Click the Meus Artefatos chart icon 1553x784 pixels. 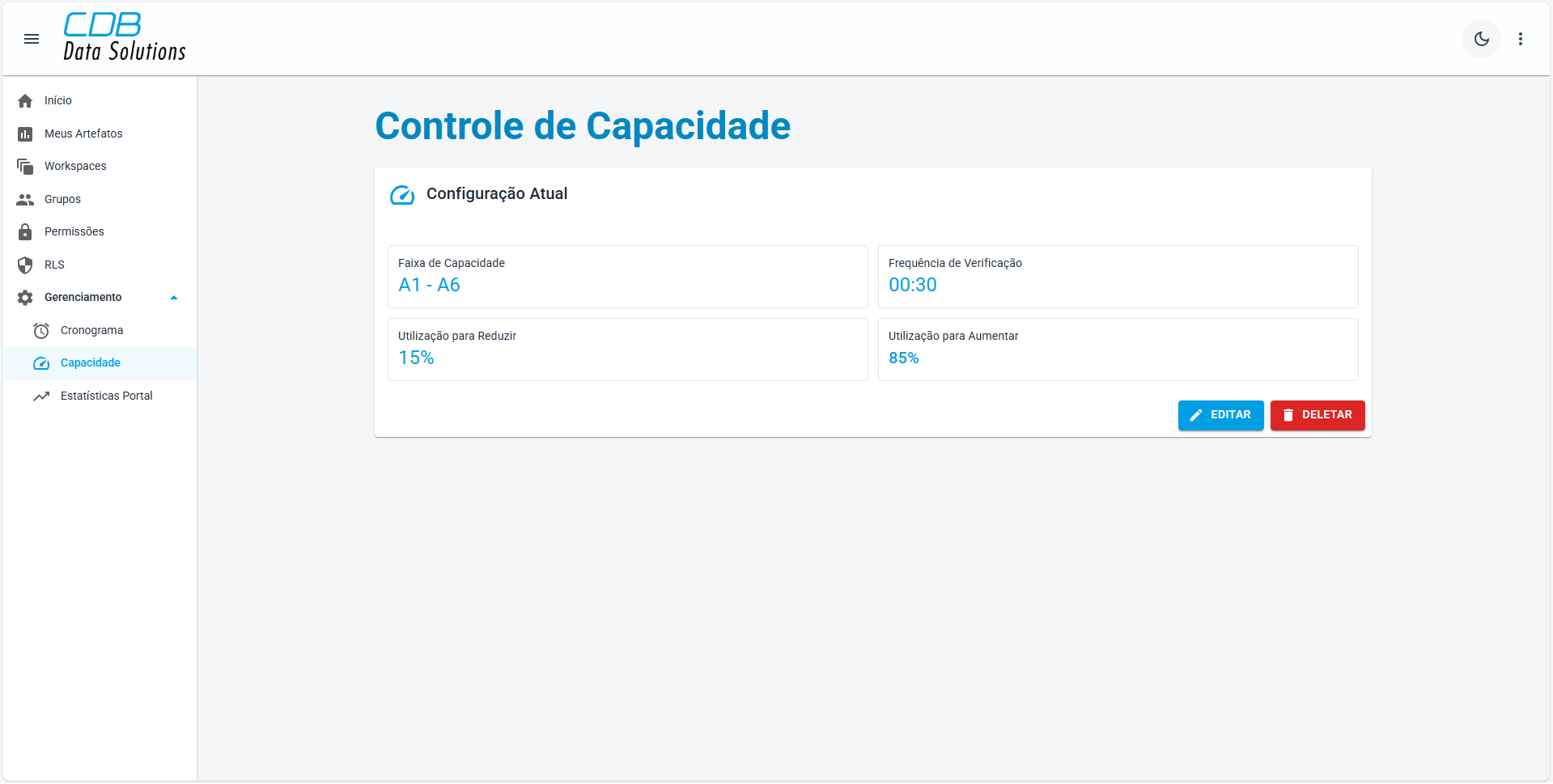click(x=25, y=134)
